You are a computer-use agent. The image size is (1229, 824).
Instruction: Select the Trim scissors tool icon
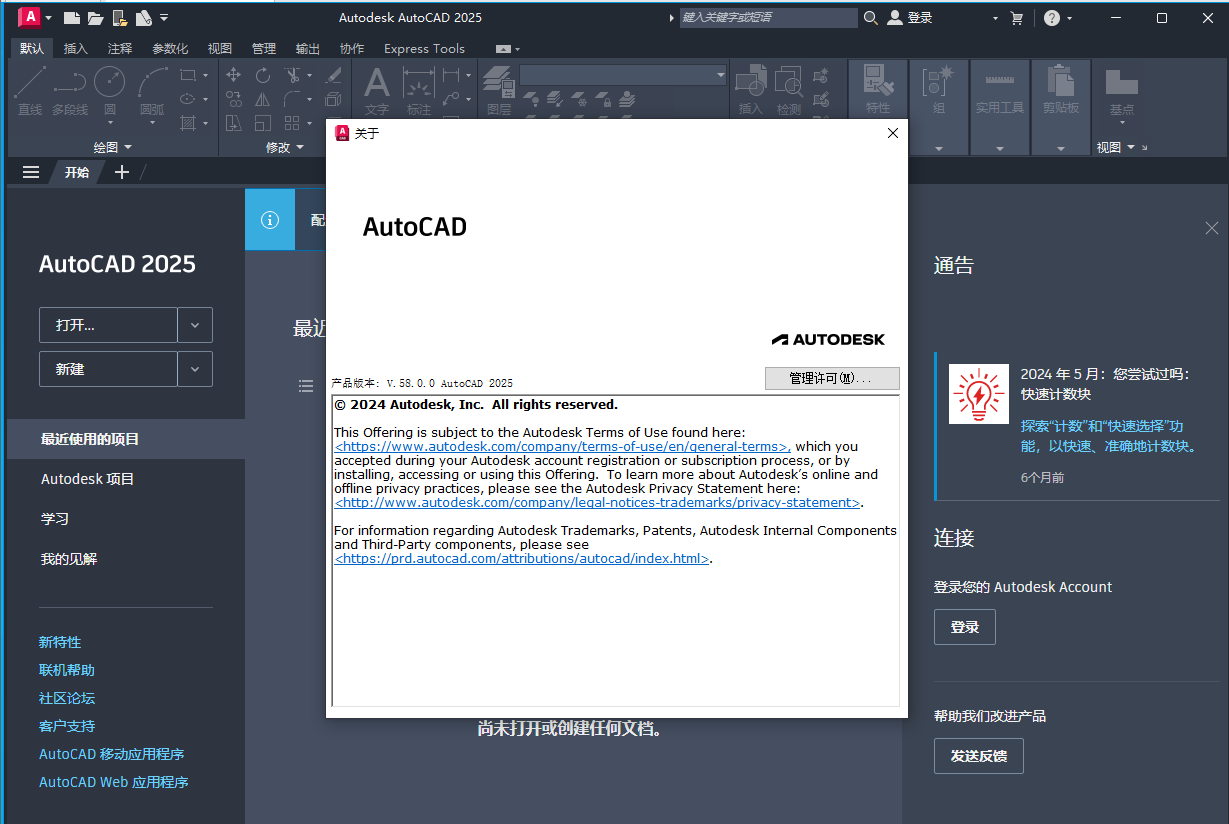pos(292,75)
